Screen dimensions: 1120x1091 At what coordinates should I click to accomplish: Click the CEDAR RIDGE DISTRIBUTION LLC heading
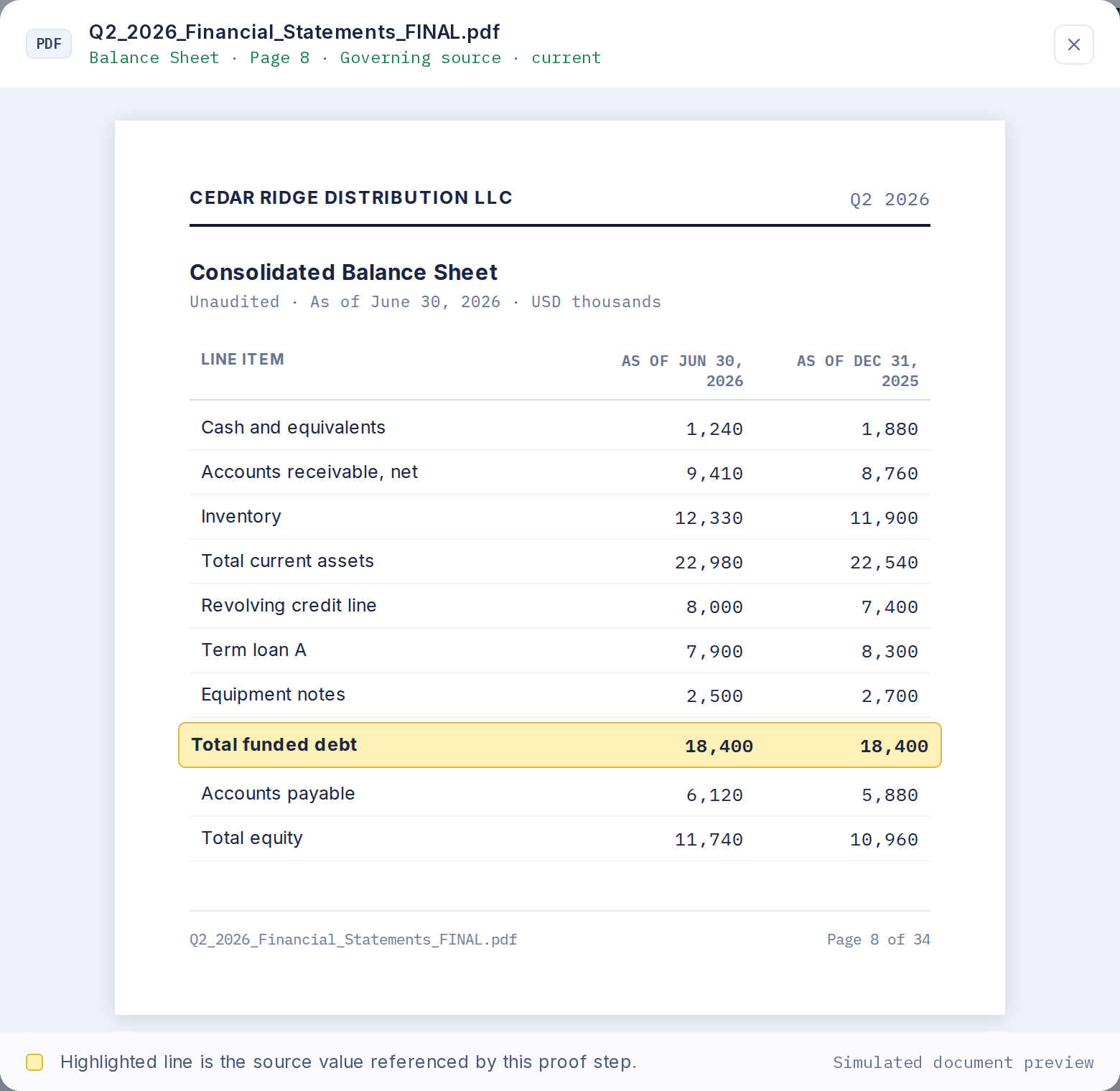pos(351,198)
